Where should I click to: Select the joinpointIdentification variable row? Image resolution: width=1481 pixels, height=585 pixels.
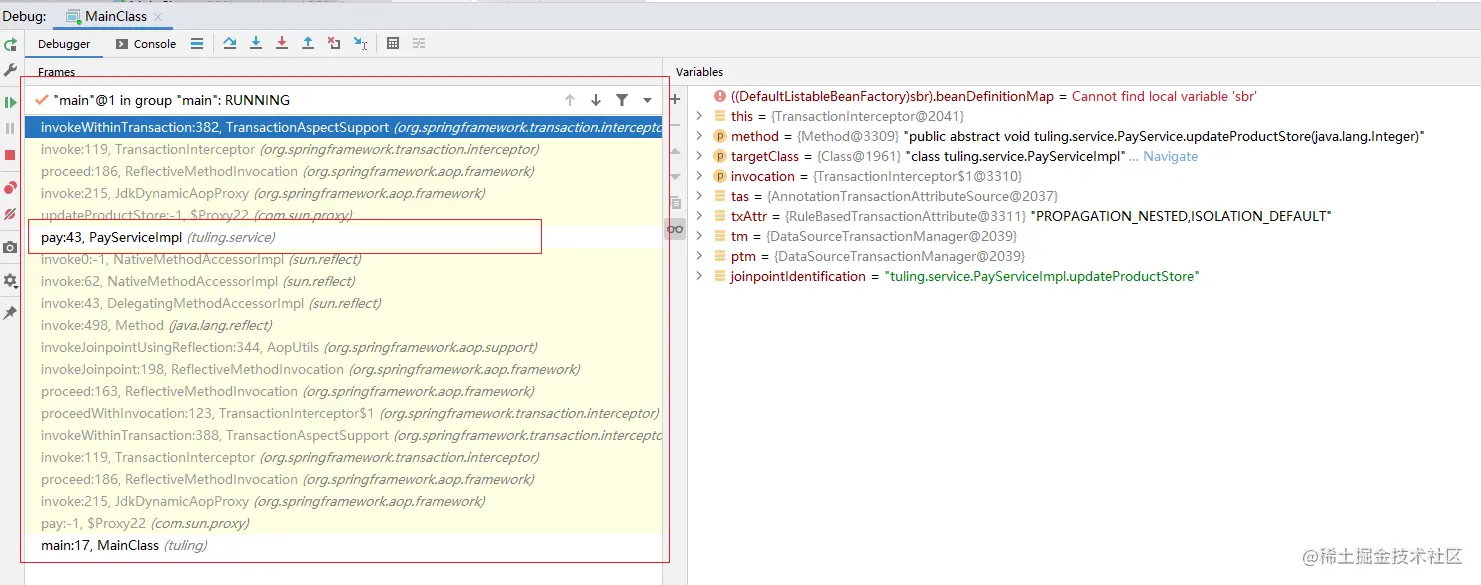(x=1085, y=276)
